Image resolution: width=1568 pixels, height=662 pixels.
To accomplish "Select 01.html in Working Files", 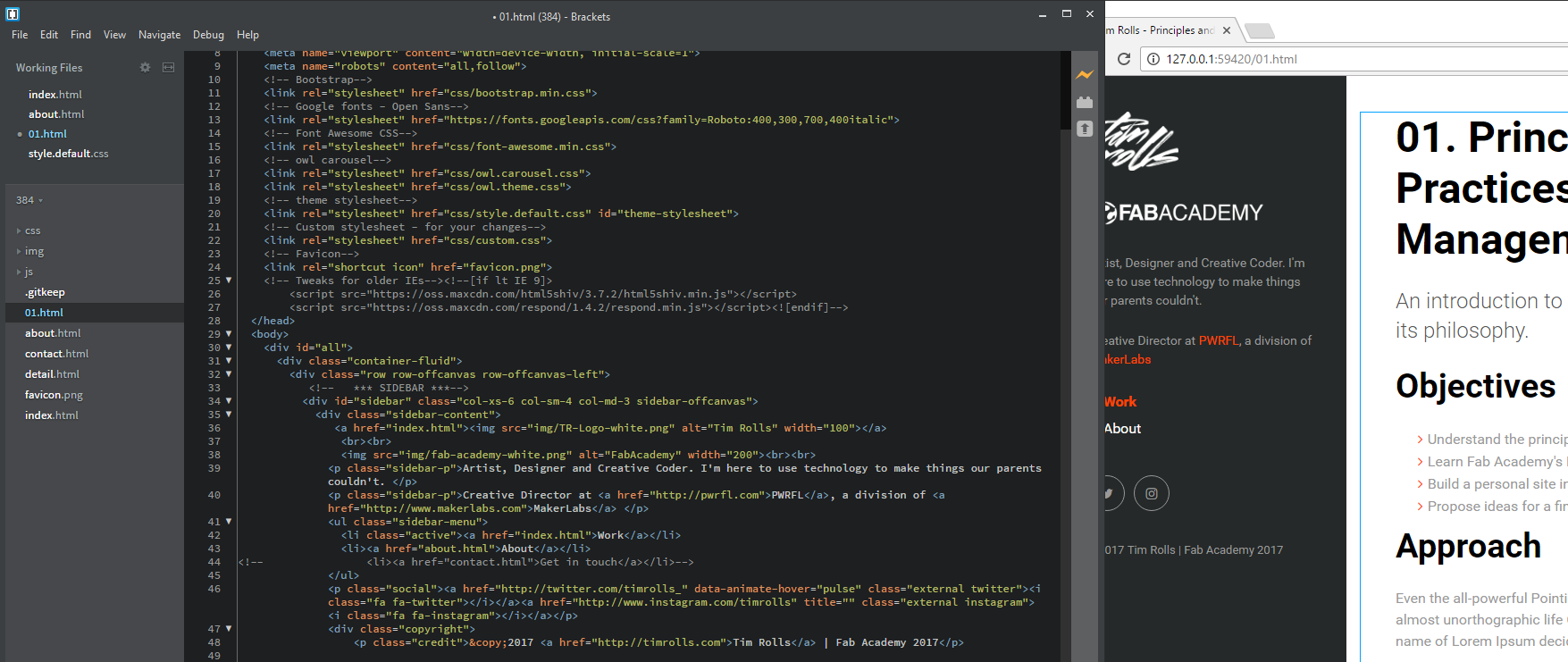I will 47,134.
